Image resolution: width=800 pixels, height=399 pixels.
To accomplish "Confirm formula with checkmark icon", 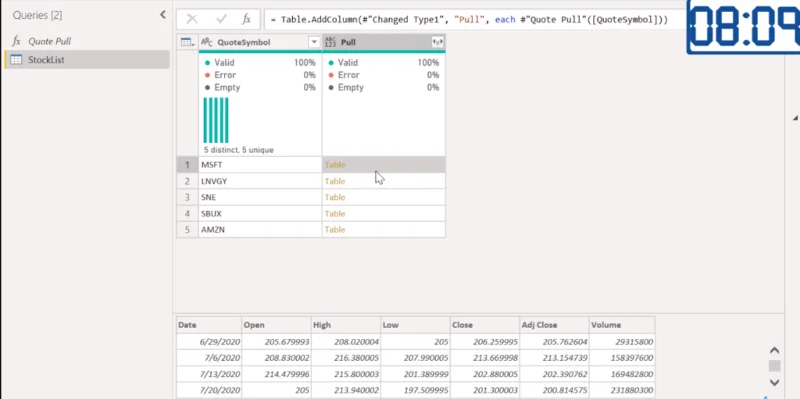I will coord(221,19).
